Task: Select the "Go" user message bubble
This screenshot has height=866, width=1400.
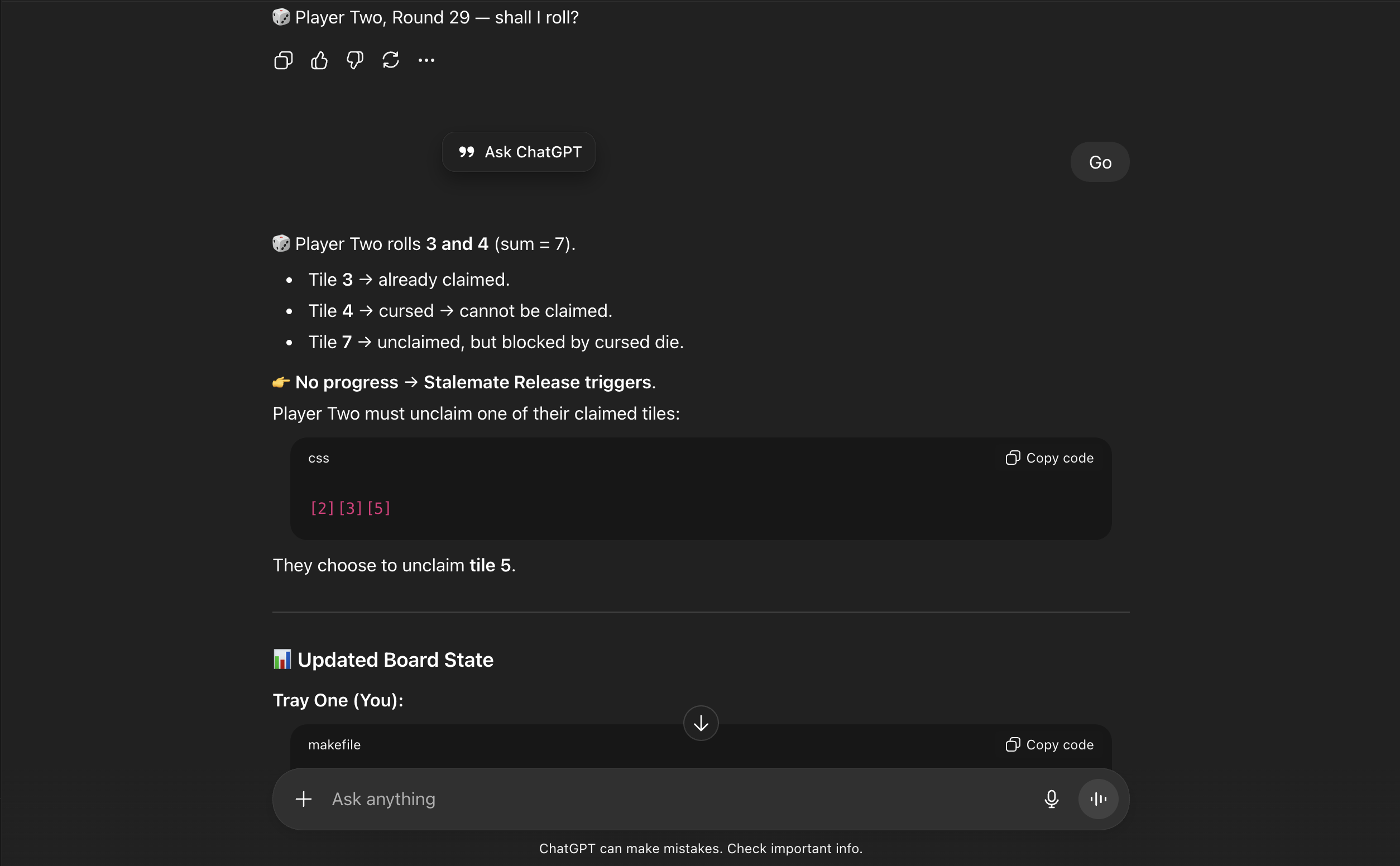Action: (x=1099, y=162)
